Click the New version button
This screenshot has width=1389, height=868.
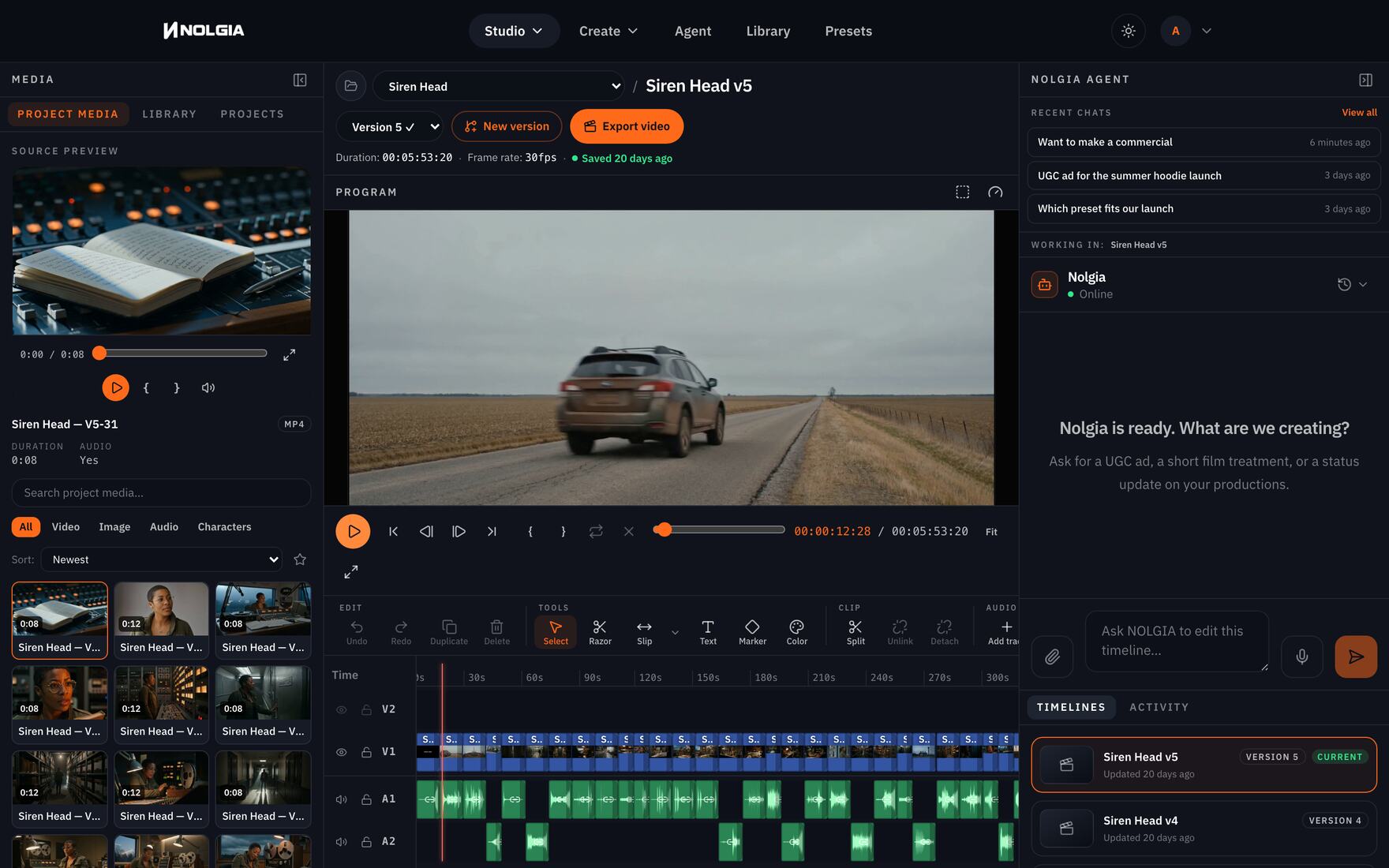[x=507, y=126]
